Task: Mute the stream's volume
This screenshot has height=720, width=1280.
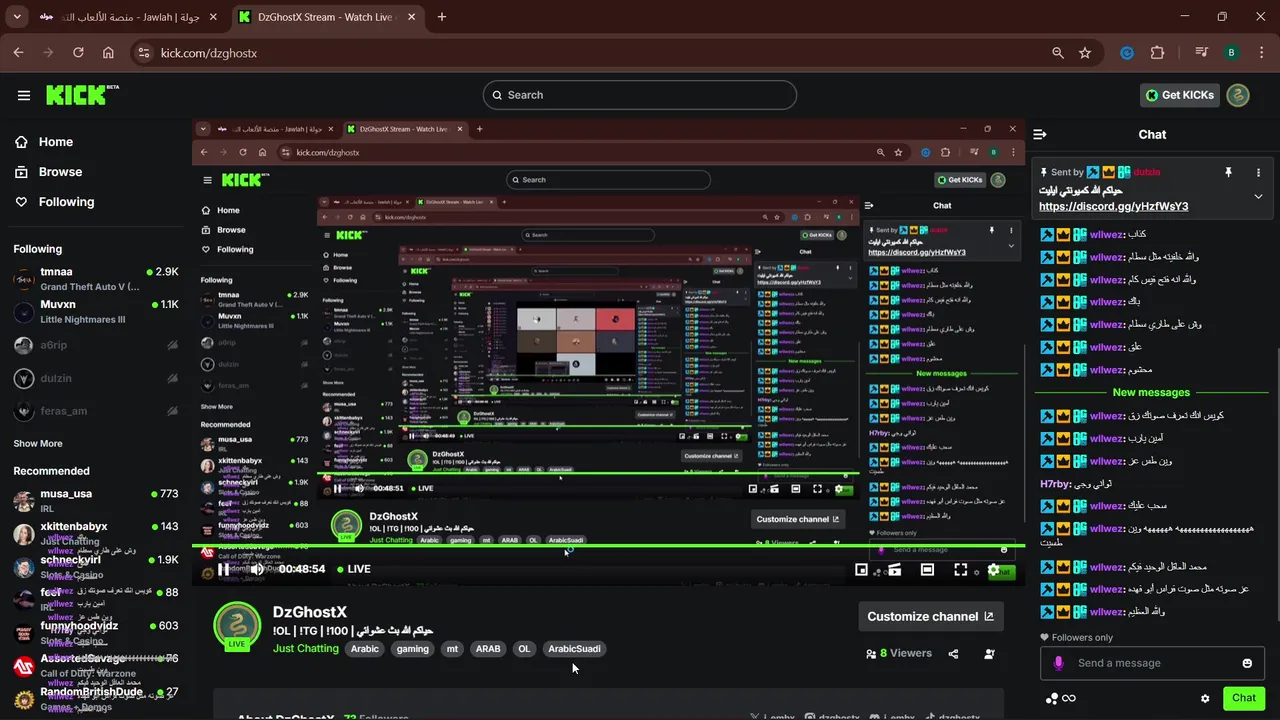Action: [256, 569]
